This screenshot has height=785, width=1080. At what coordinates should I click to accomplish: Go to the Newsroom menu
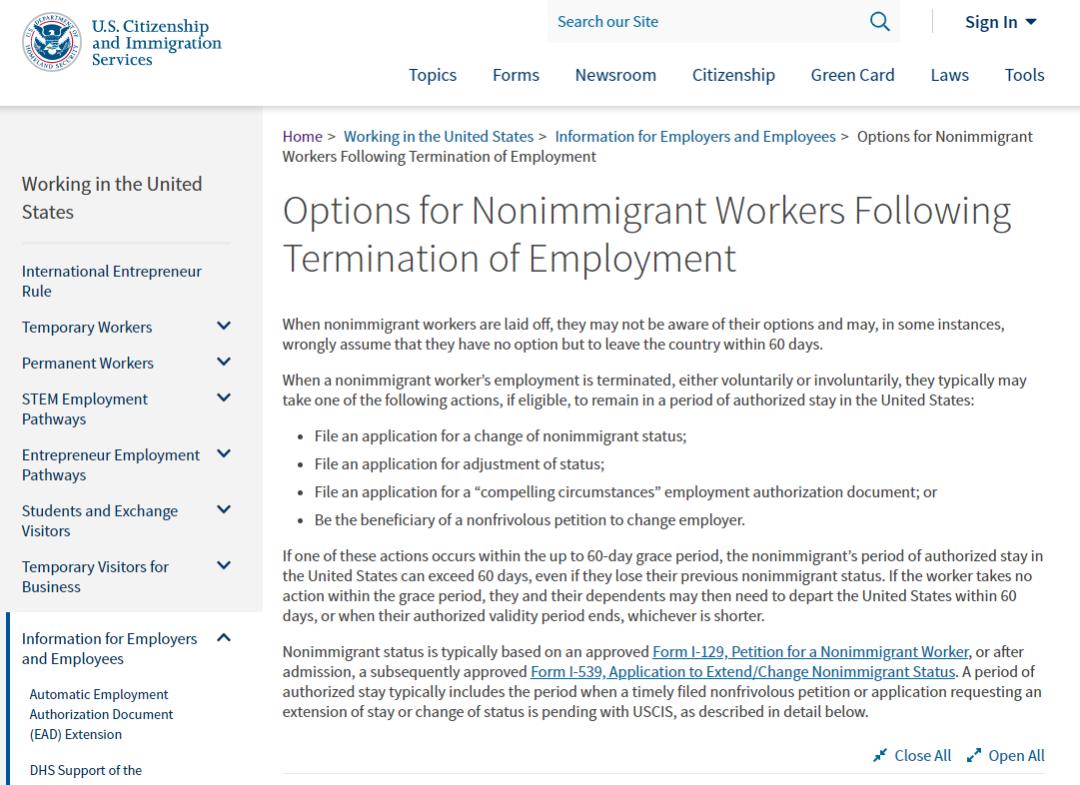[x=615, y=75]
